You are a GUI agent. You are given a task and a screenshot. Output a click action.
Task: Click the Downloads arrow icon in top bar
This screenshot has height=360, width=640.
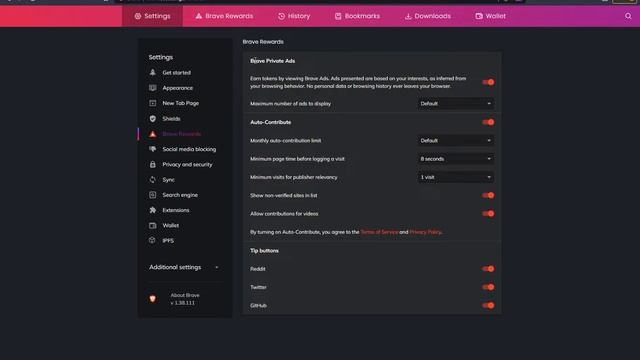coord(408,16)
